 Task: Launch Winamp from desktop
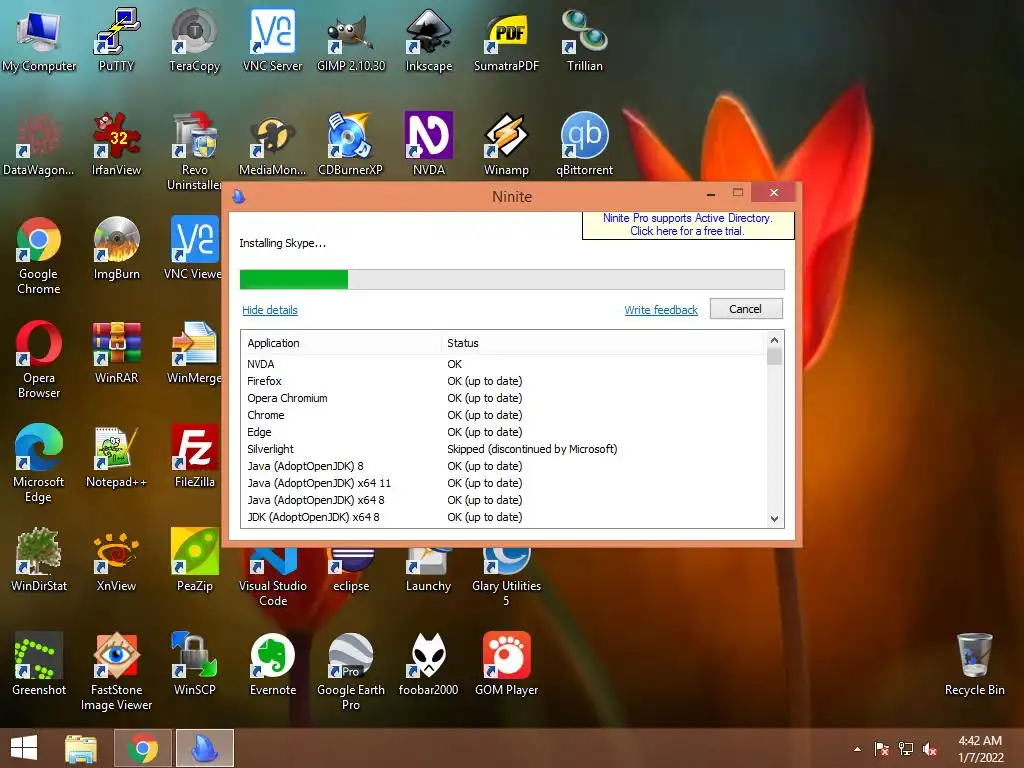[507, 144]
